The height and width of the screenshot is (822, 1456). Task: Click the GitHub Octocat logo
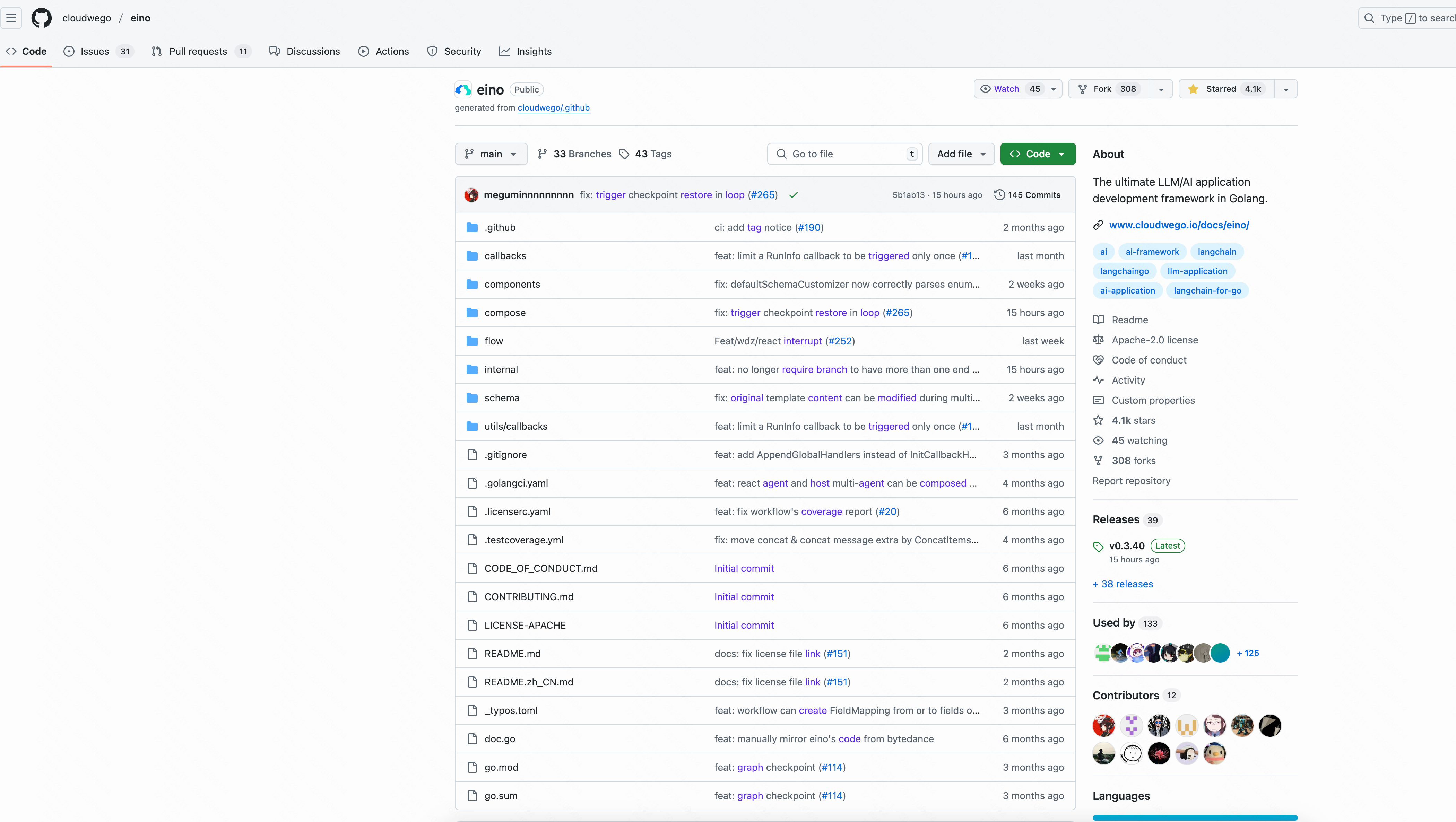pos(41,18)
